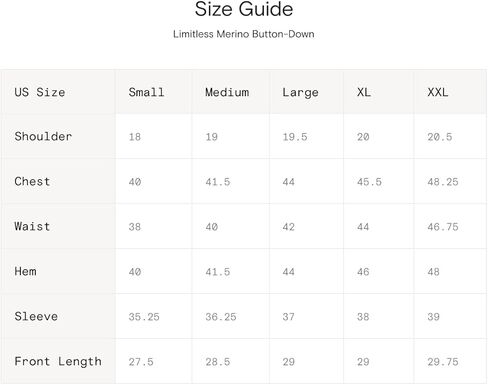Select the Small sleeve value 35.25

tap(144, 317)
